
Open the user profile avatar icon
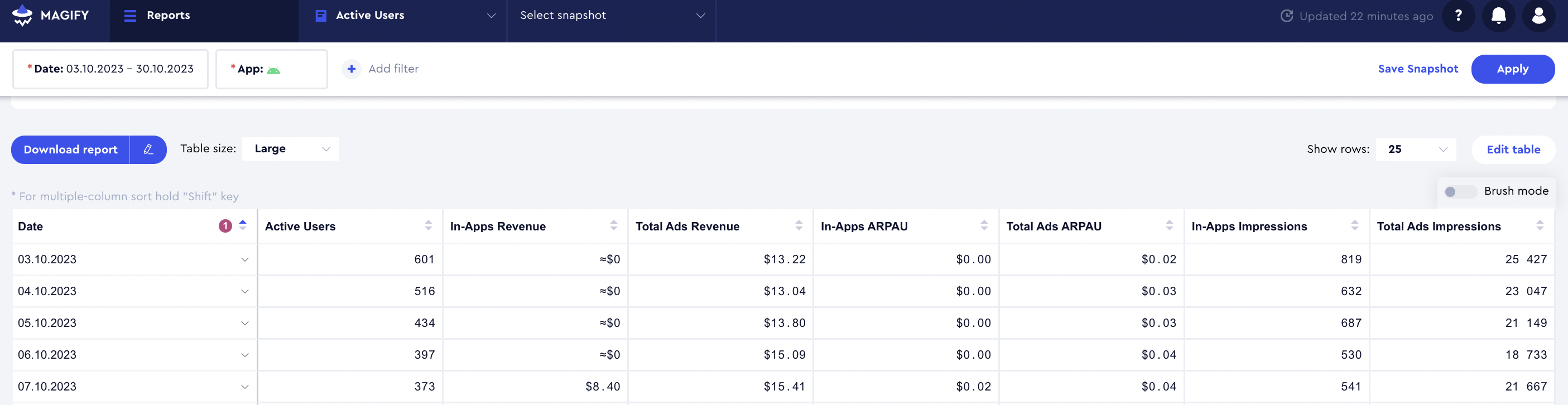[x=1538, y=16]
